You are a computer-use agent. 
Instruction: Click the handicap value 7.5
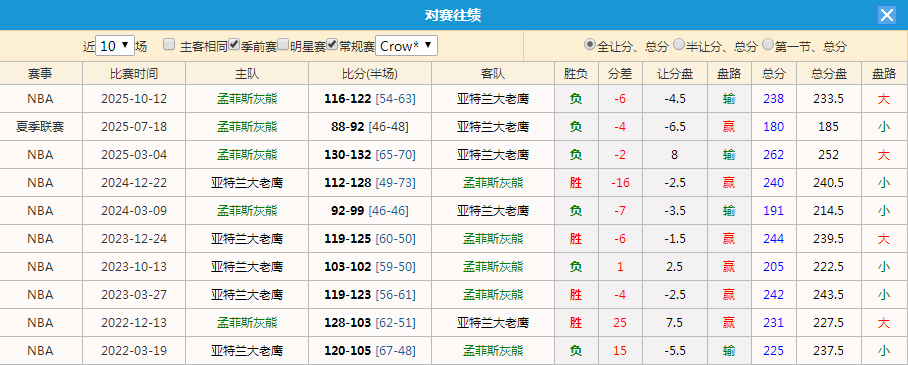coord(675,323)
